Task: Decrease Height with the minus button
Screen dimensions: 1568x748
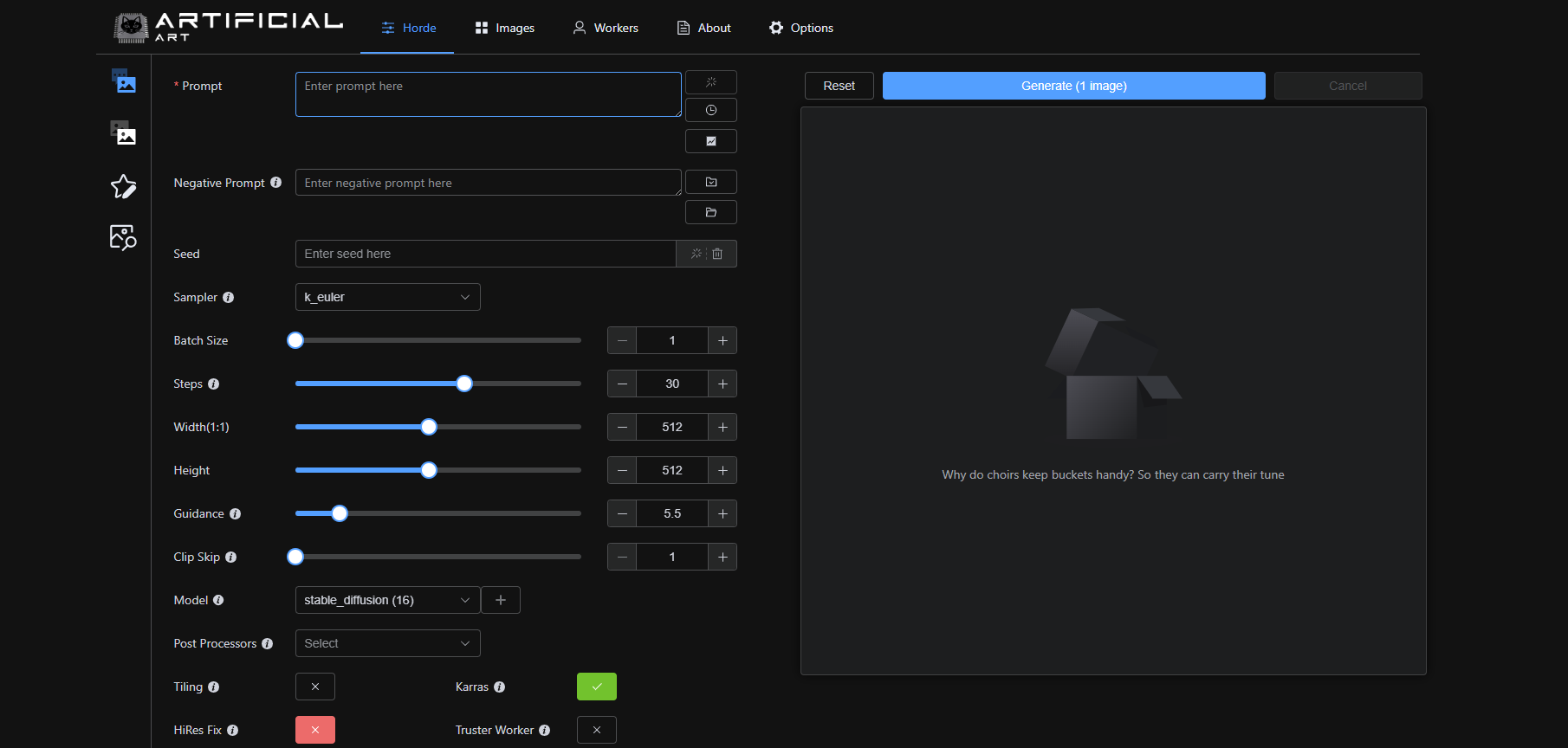Action: click(622, 470)
